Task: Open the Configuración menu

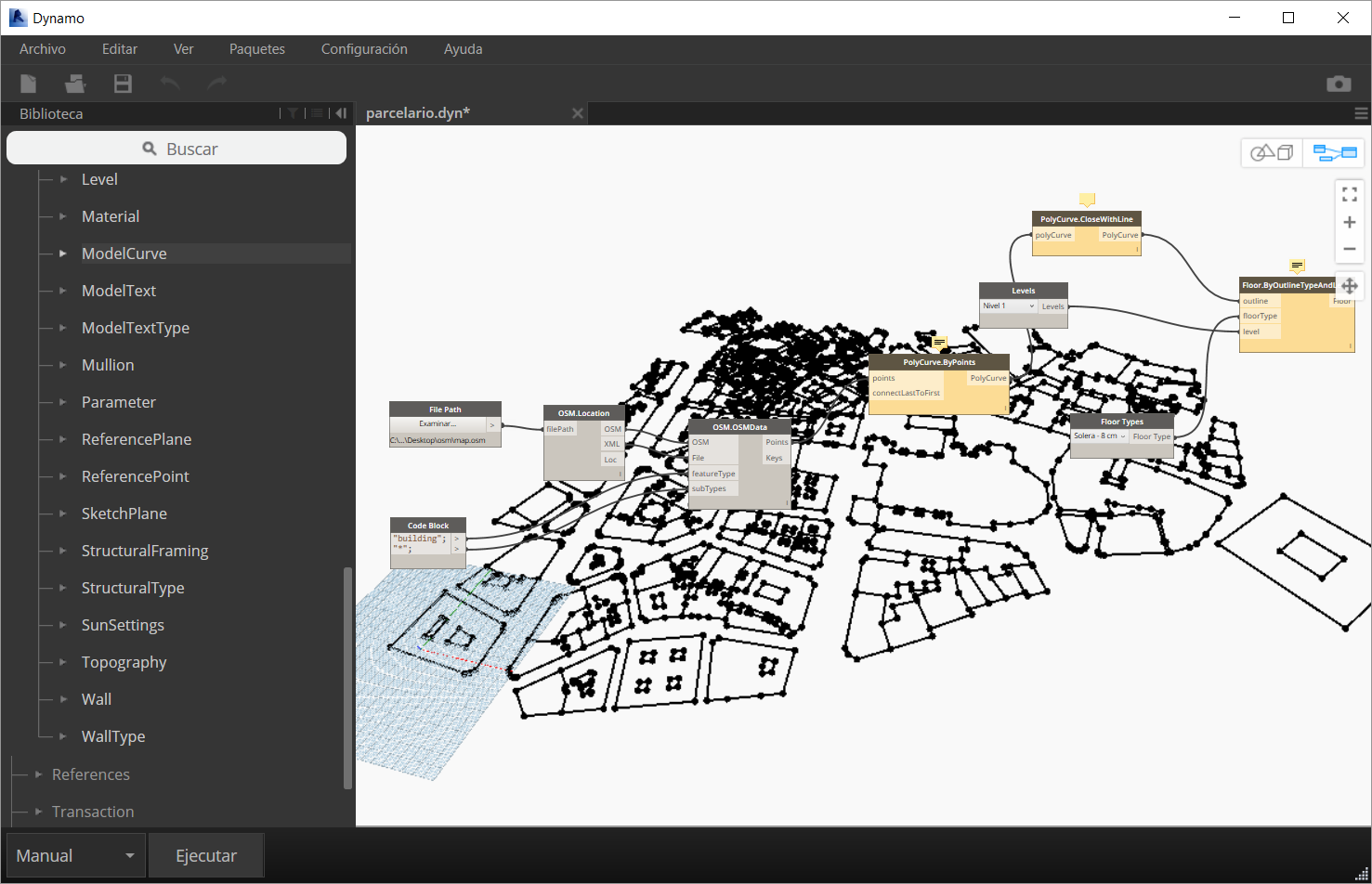Action: point(364,49)
